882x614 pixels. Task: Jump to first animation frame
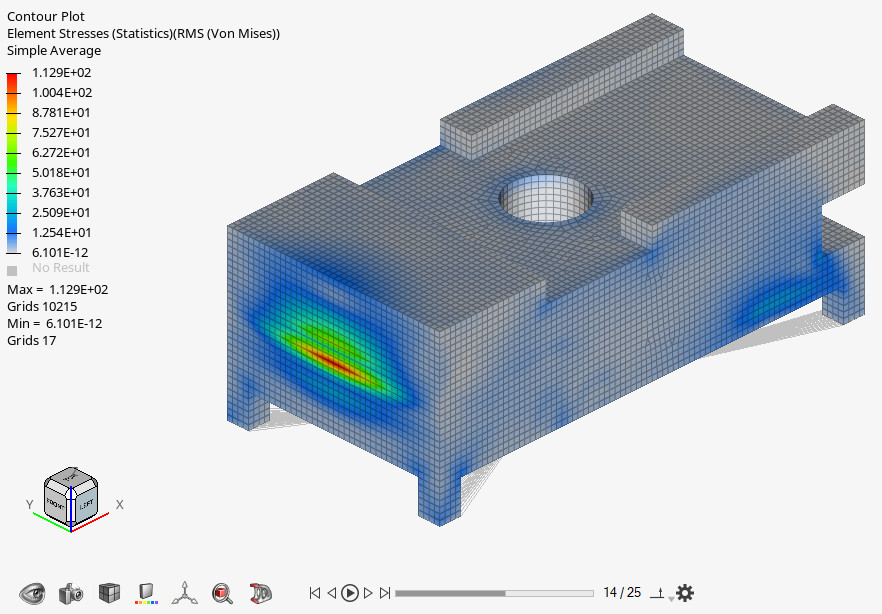[315, 593]
